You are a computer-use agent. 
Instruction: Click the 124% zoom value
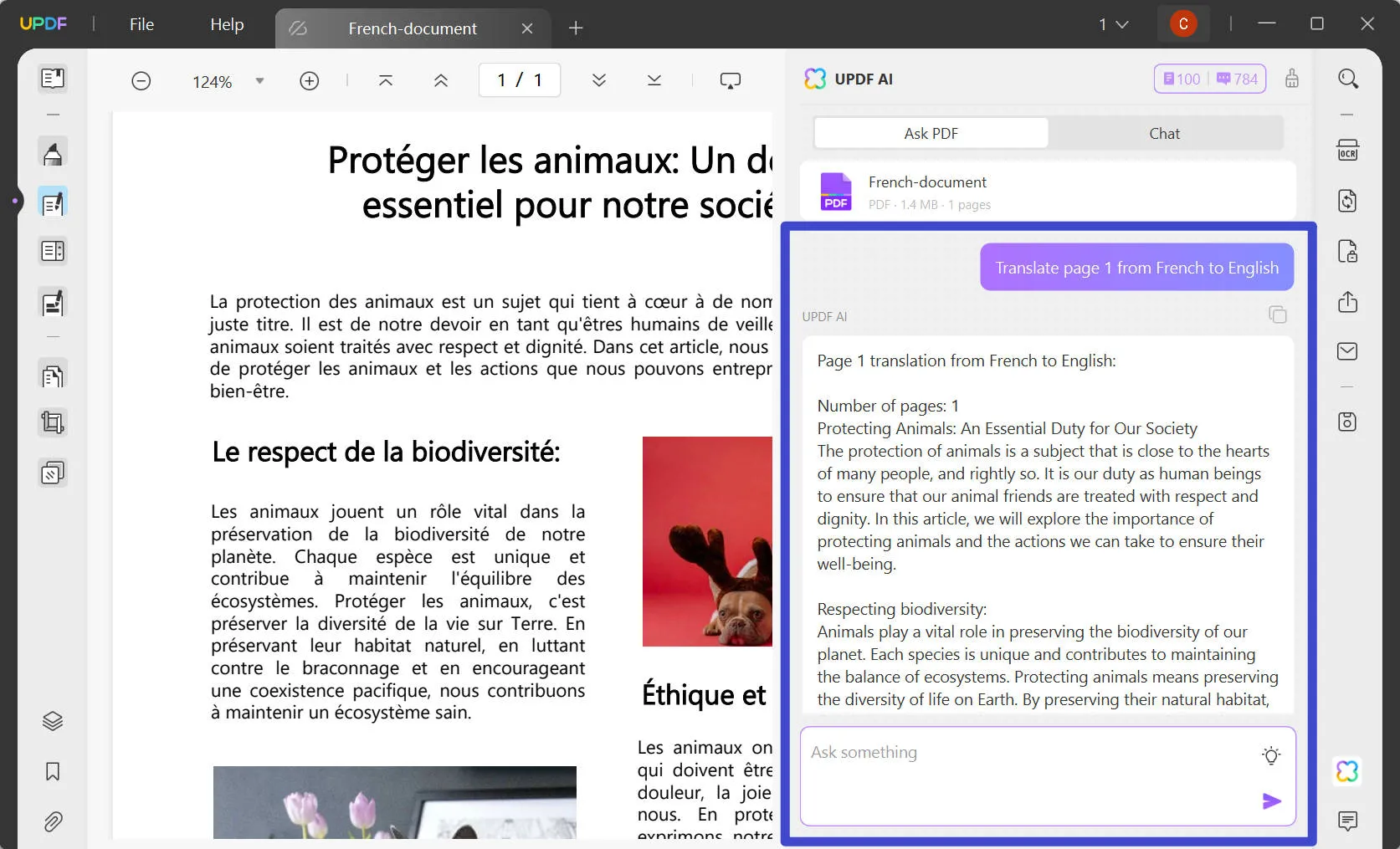213,82
